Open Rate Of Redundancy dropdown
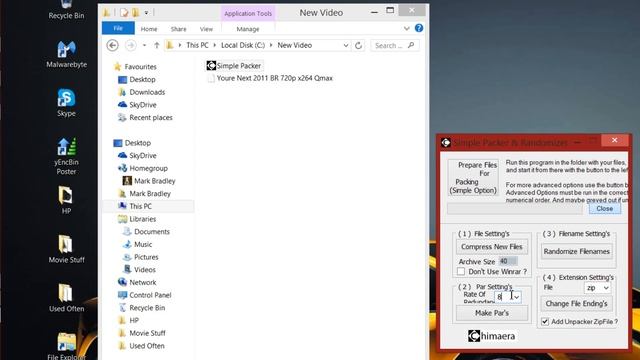Screen dimensions: 640x360 pyautogui.click(x=516, y=297)
